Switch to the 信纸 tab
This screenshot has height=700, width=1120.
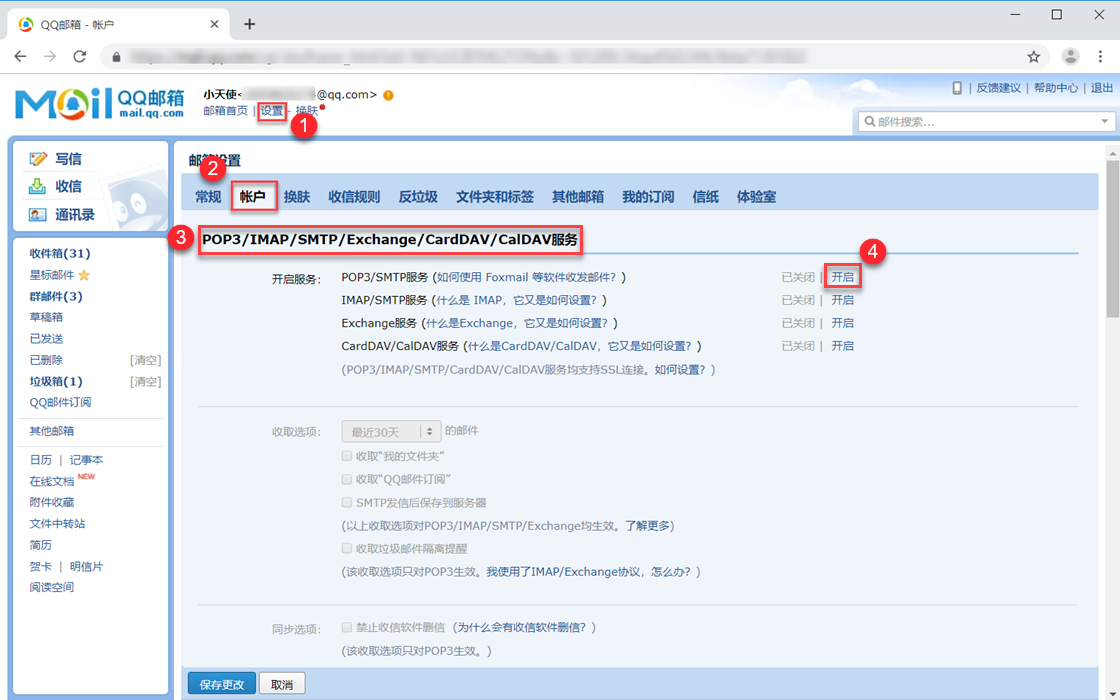tap(706, 196)
